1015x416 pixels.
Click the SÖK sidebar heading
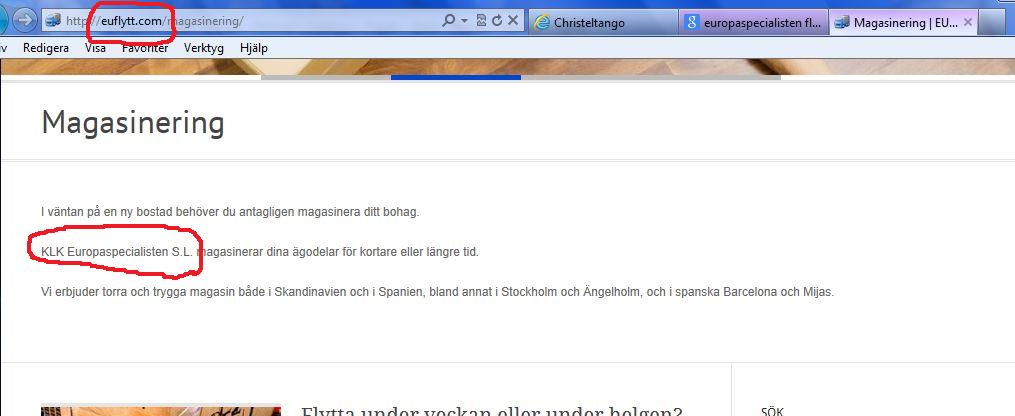tap(772, 411)
